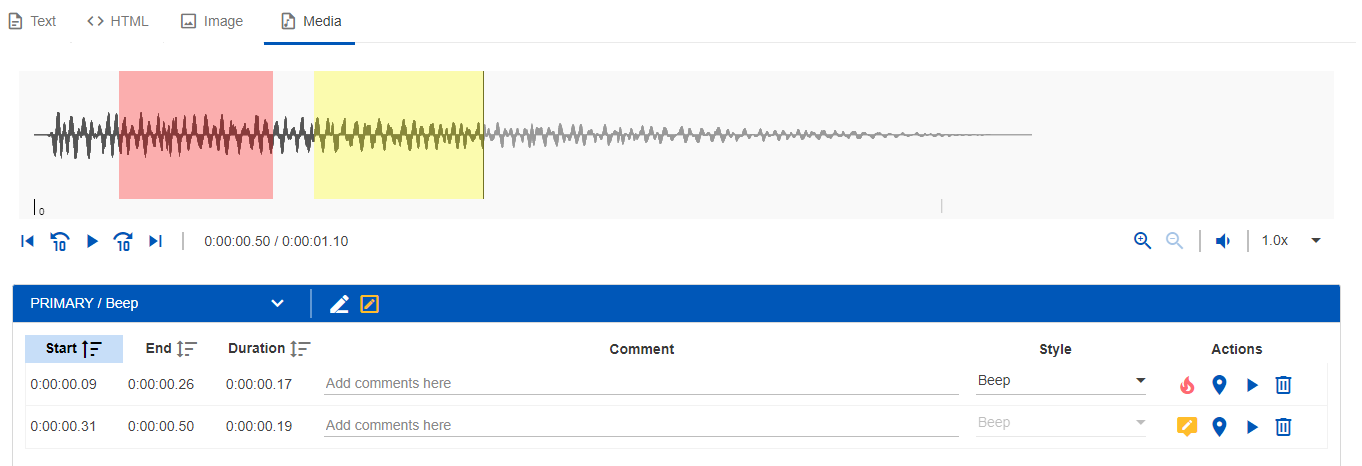Screen dimensions: 1362x466
Task: Open Style dropdown for first segment
Action: [1062, 381]
